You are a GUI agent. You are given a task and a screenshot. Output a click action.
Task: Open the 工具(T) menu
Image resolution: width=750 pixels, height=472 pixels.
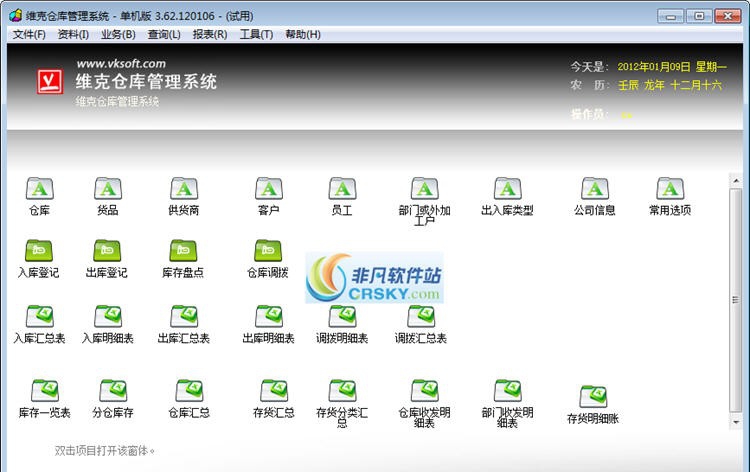[256, 34]
